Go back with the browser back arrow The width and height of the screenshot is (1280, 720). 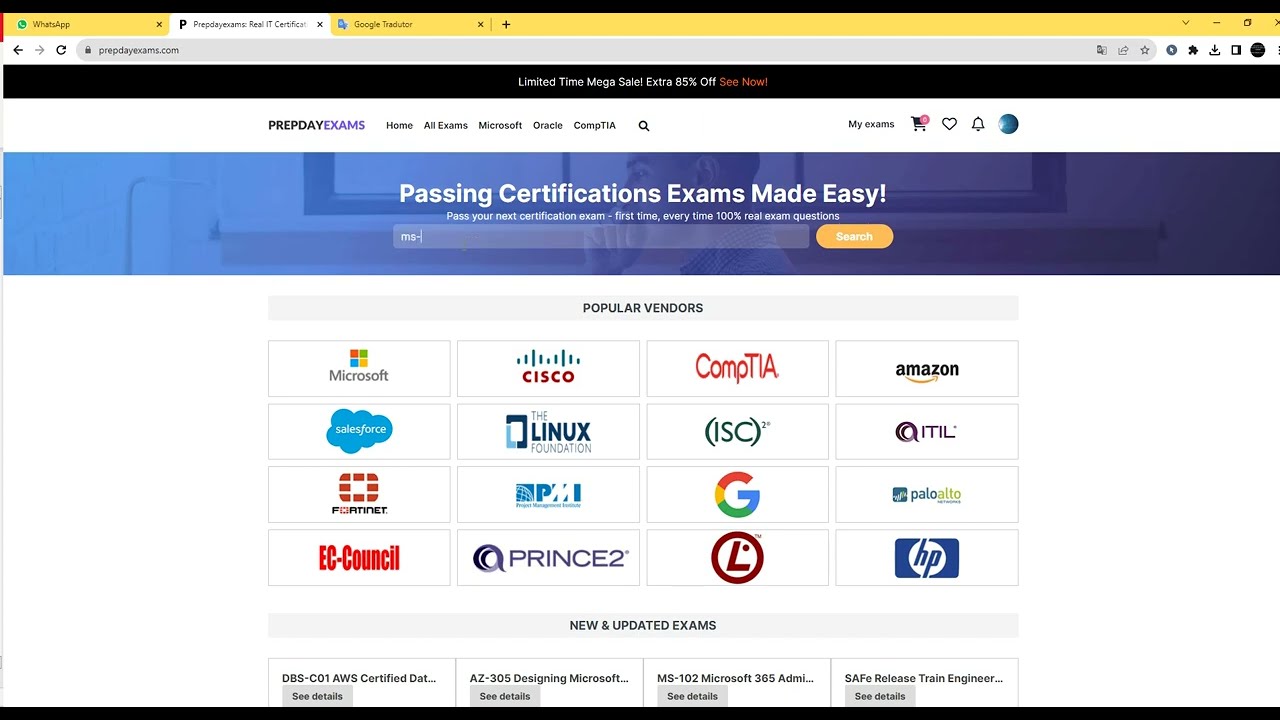pyautogui.click(x=18, y=50)
